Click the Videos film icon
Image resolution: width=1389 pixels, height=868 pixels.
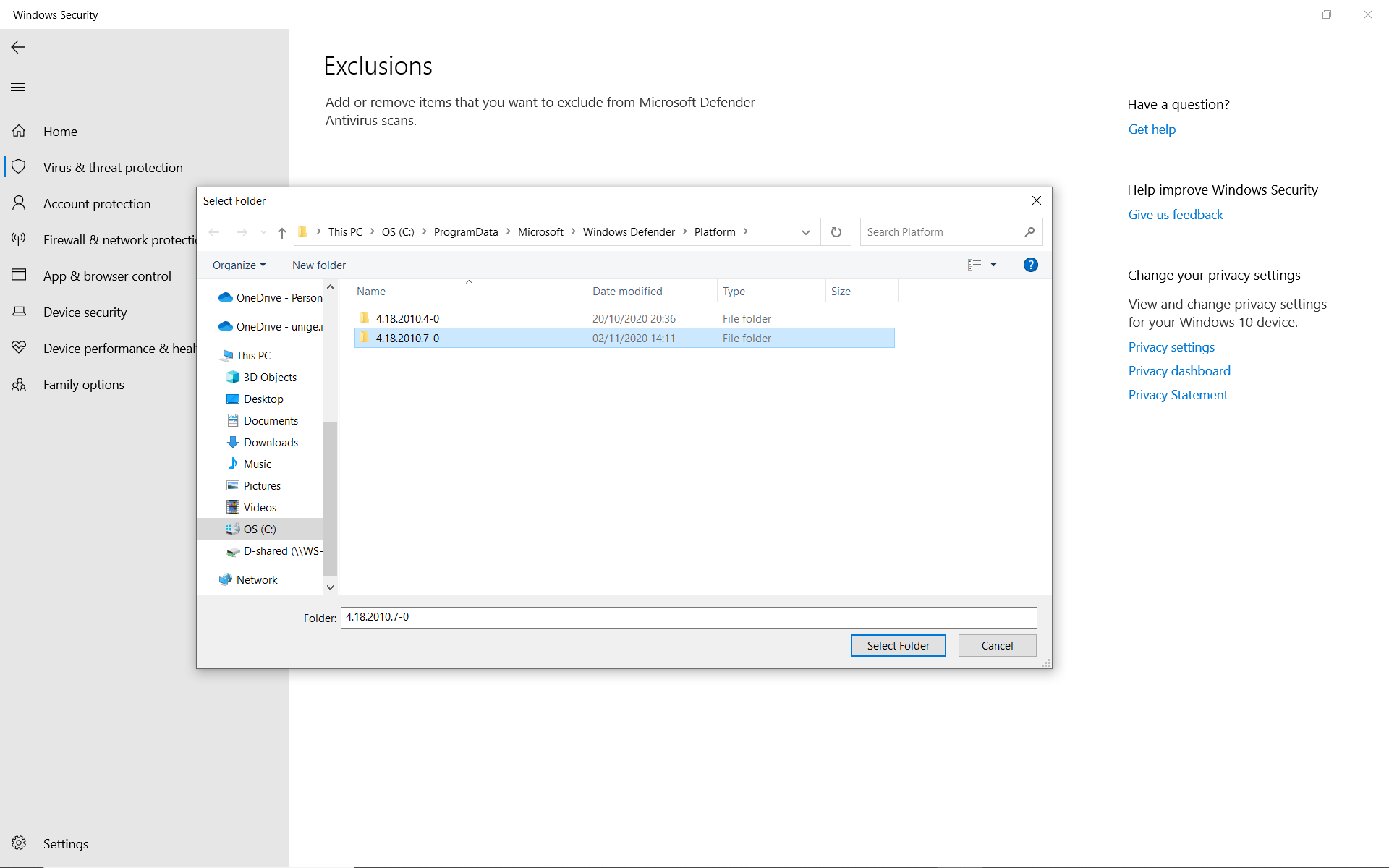click(x=233, y=507)
